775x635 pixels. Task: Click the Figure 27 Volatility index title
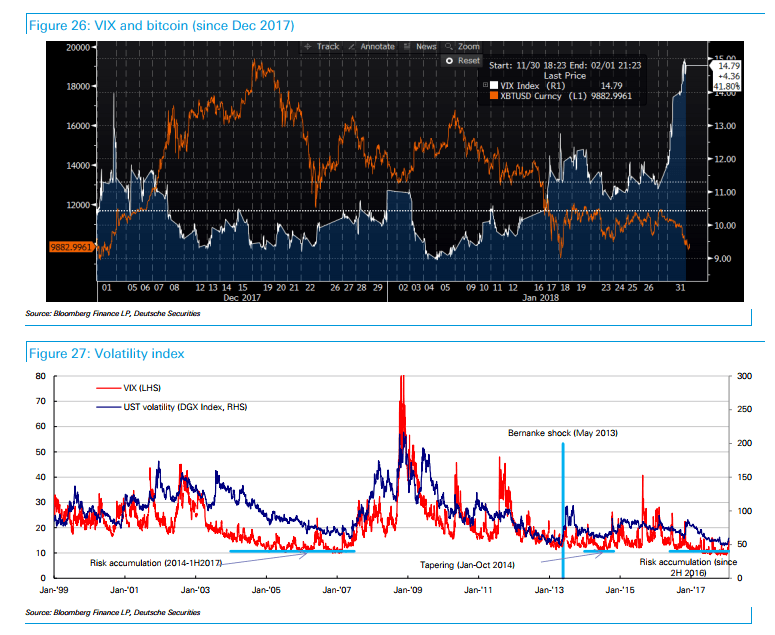[107, 352]
